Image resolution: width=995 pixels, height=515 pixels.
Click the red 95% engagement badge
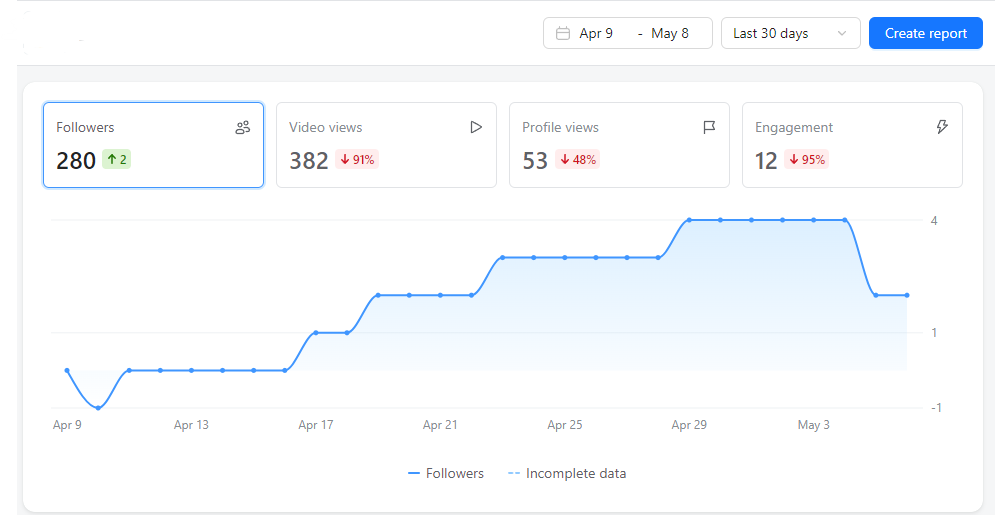click(806, 160)
